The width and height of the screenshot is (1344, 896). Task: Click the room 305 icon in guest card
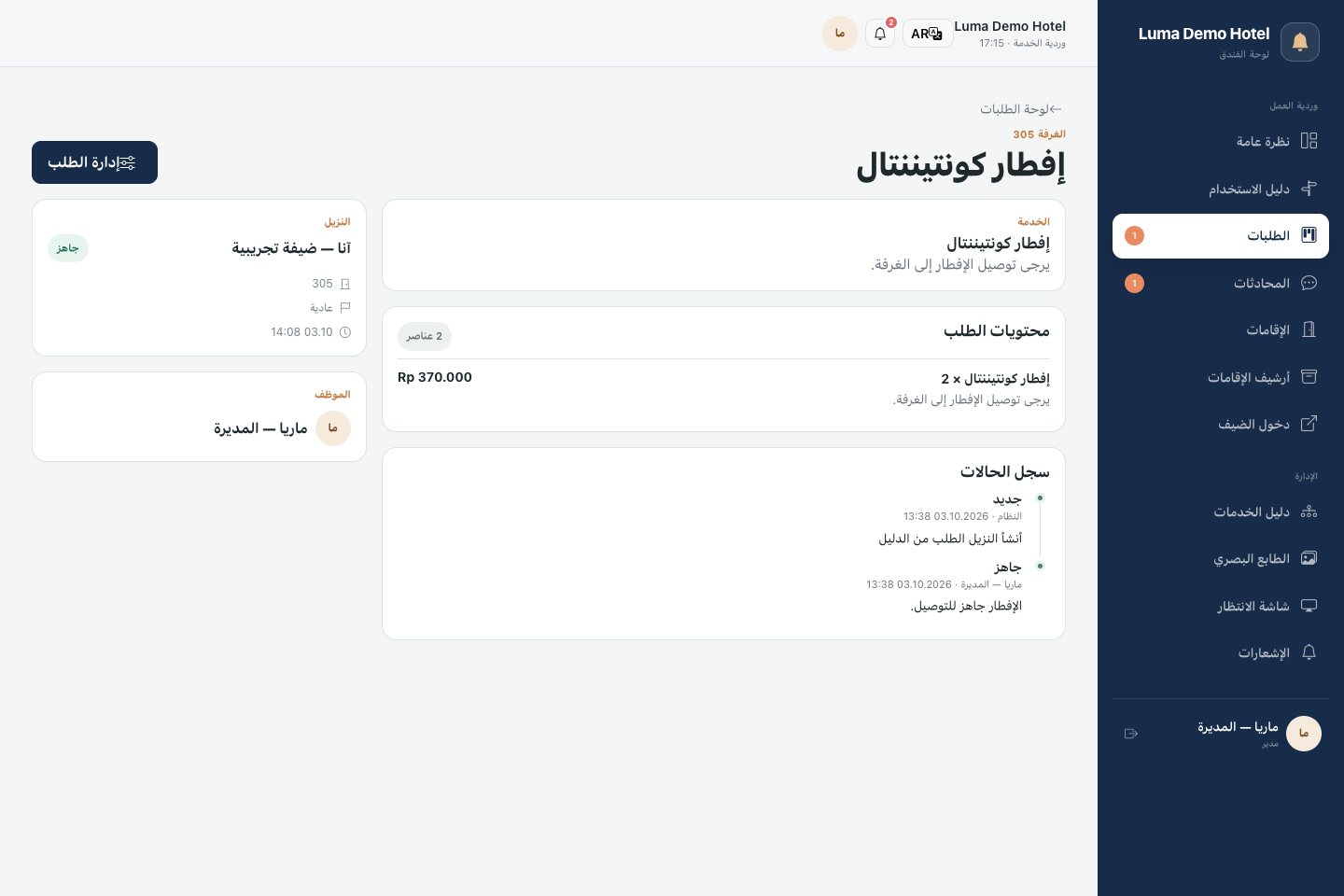tap(345, 284)
